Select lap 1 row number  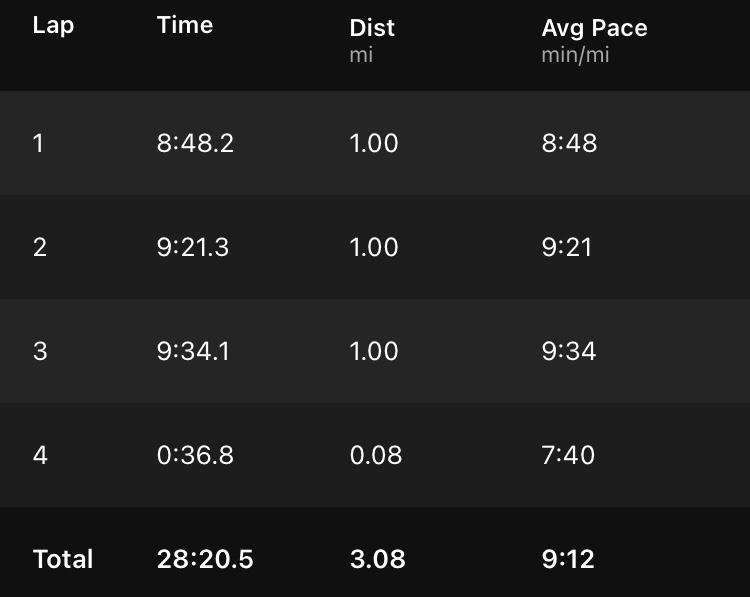[39, 143]
